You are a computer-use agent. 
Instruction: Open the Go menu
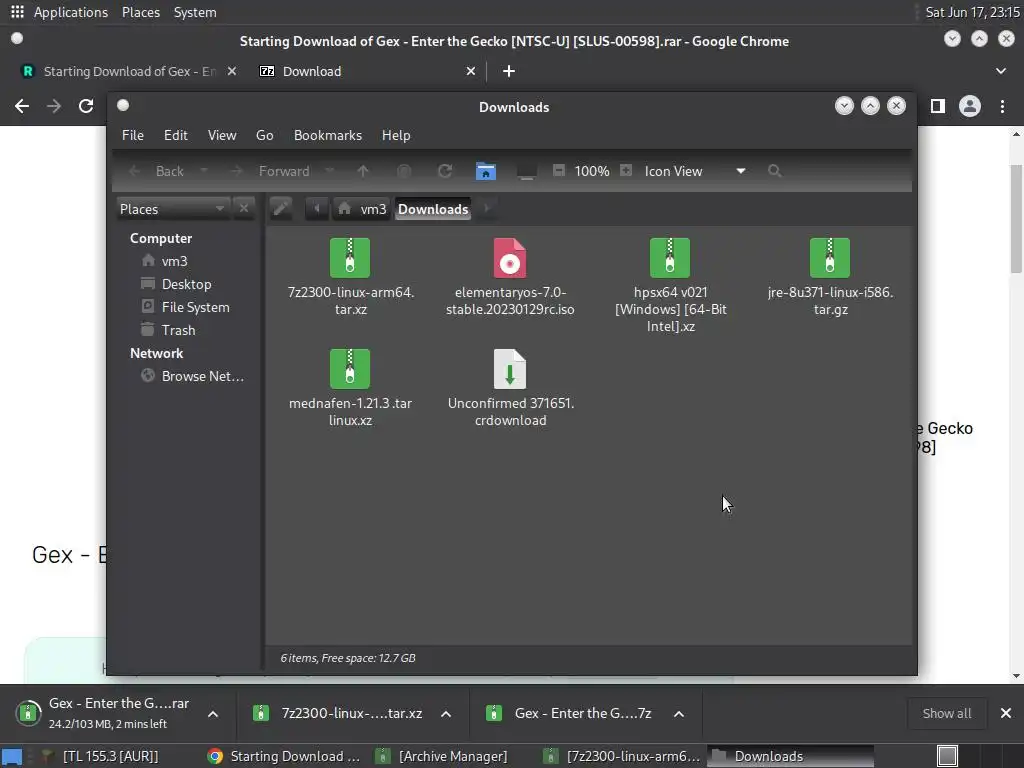264,135
